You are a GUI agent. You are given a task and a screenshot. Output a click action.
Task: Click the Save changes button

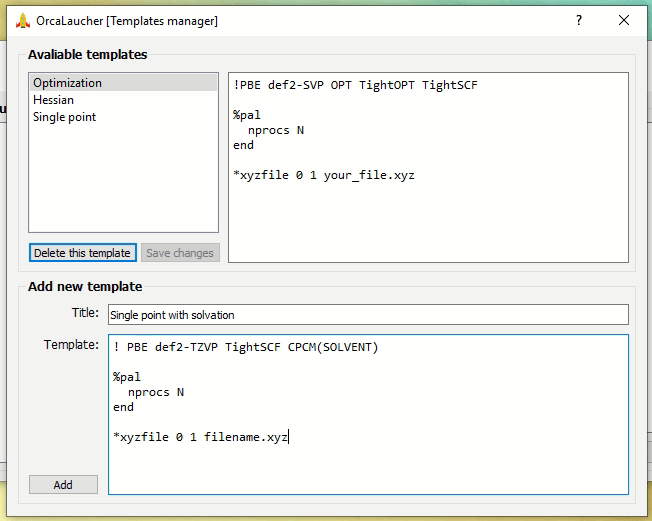click(180, 253)
